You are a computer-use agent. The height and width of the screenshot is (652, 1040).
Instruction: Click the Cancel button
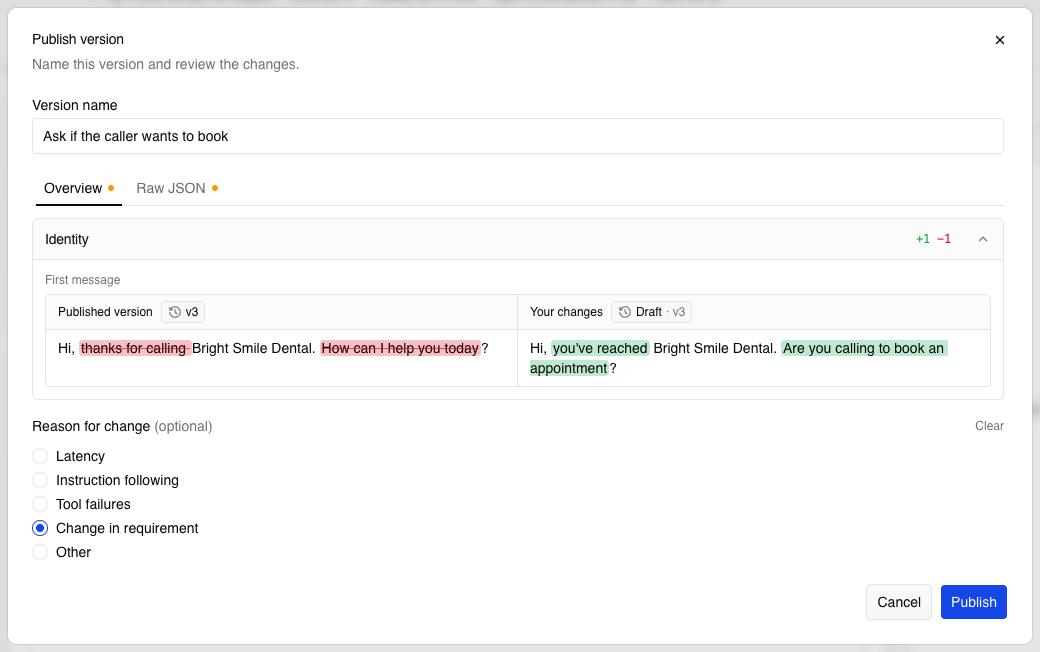click(899, 602)
